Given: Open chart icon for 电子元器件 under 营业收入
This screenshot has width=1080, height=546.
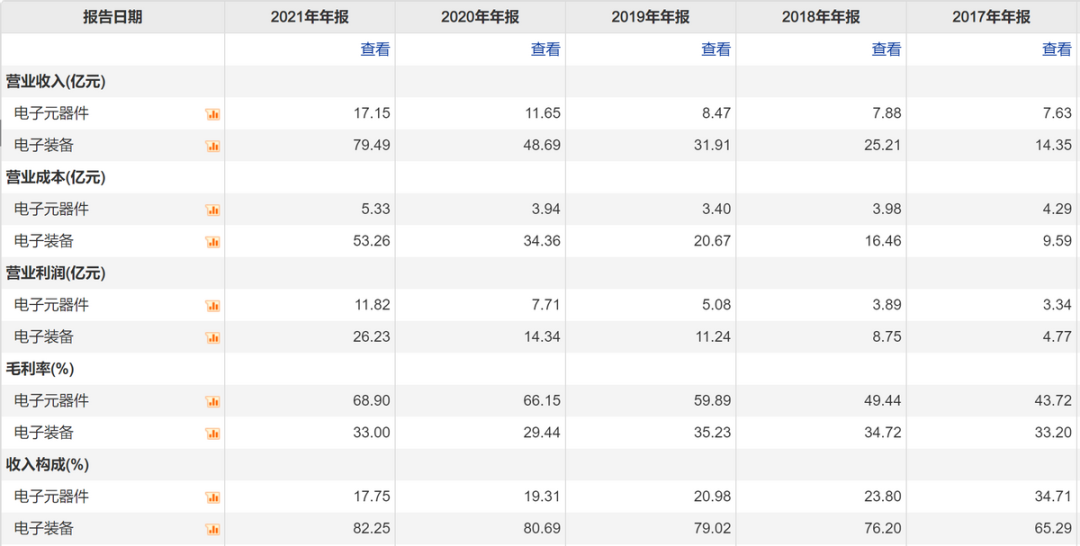Looking at the screenshot, I should pyautogui.click(x=213, y=114).
